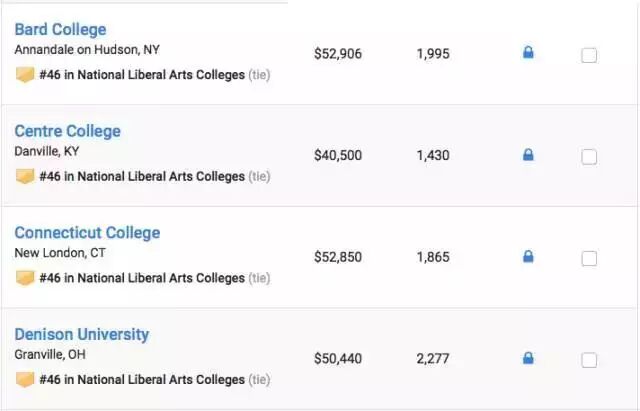Click the lock icon in Denison University row
The image size is (640, 411).
(x=528, y=358)
